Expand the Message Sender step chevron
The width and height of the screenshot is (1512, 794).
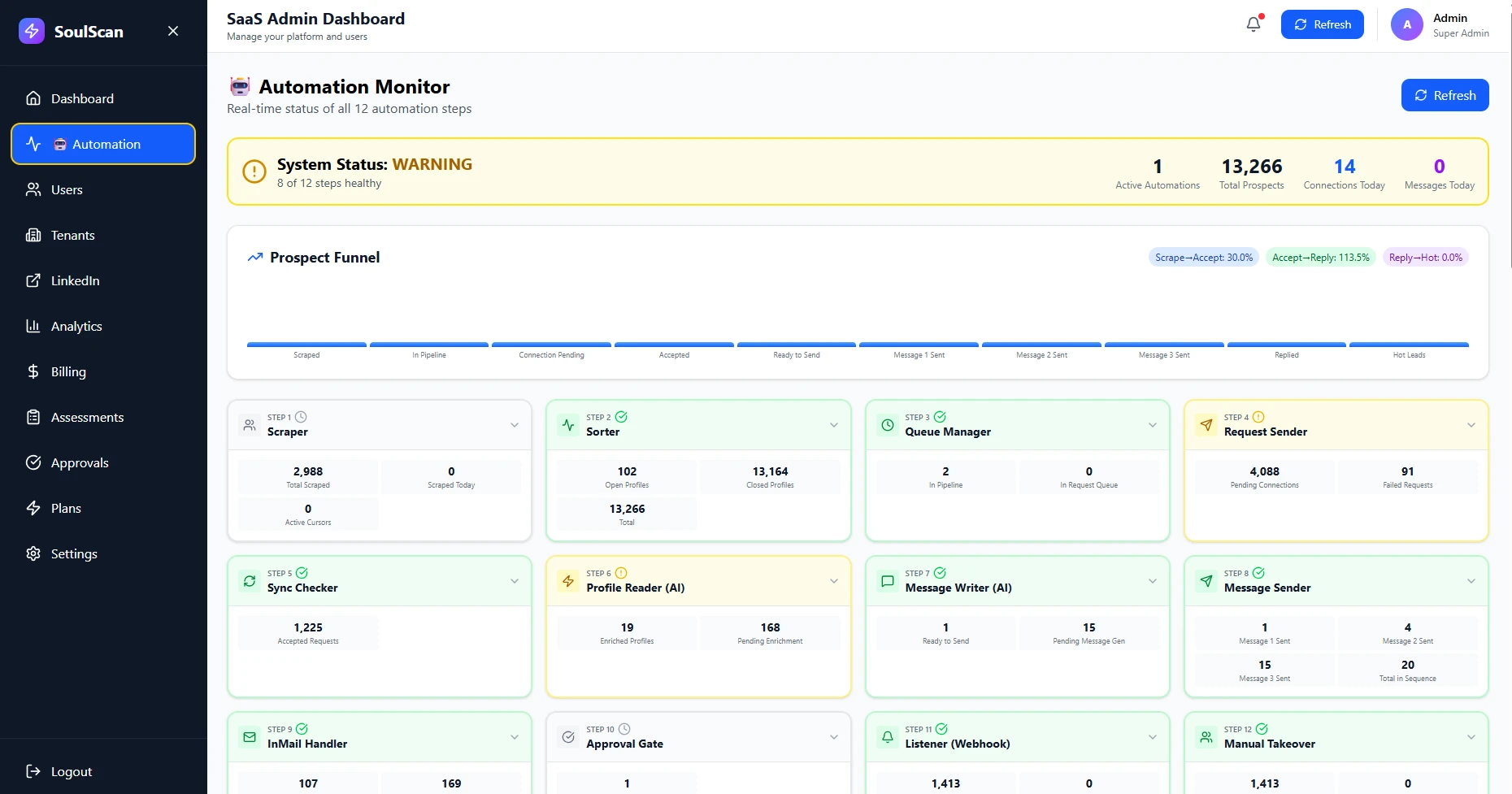tap(1471, 580)
